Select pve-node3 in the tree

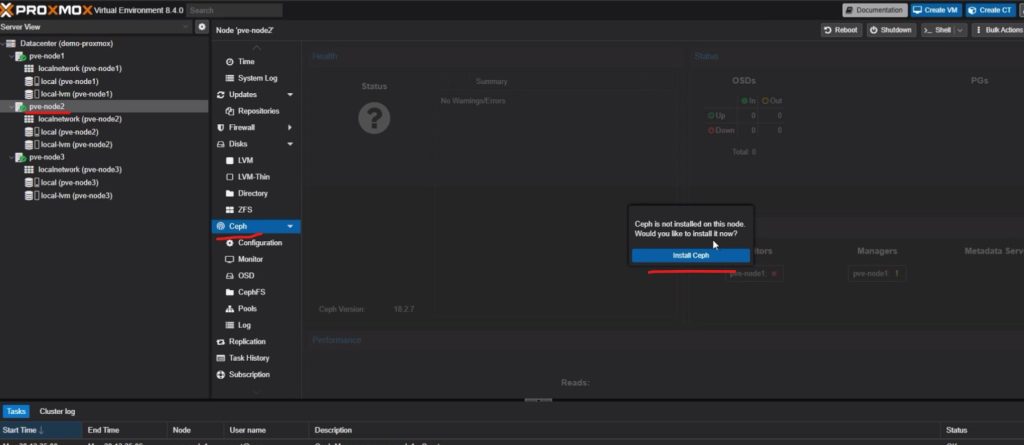pyautogui.click(x=46, y=157)
